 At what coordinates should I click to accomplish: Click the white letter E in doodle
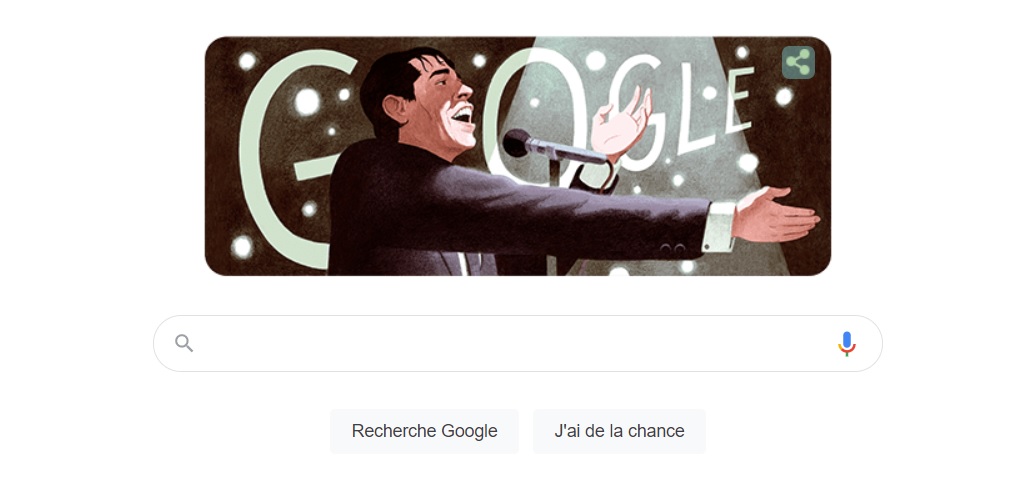[740, 98]
